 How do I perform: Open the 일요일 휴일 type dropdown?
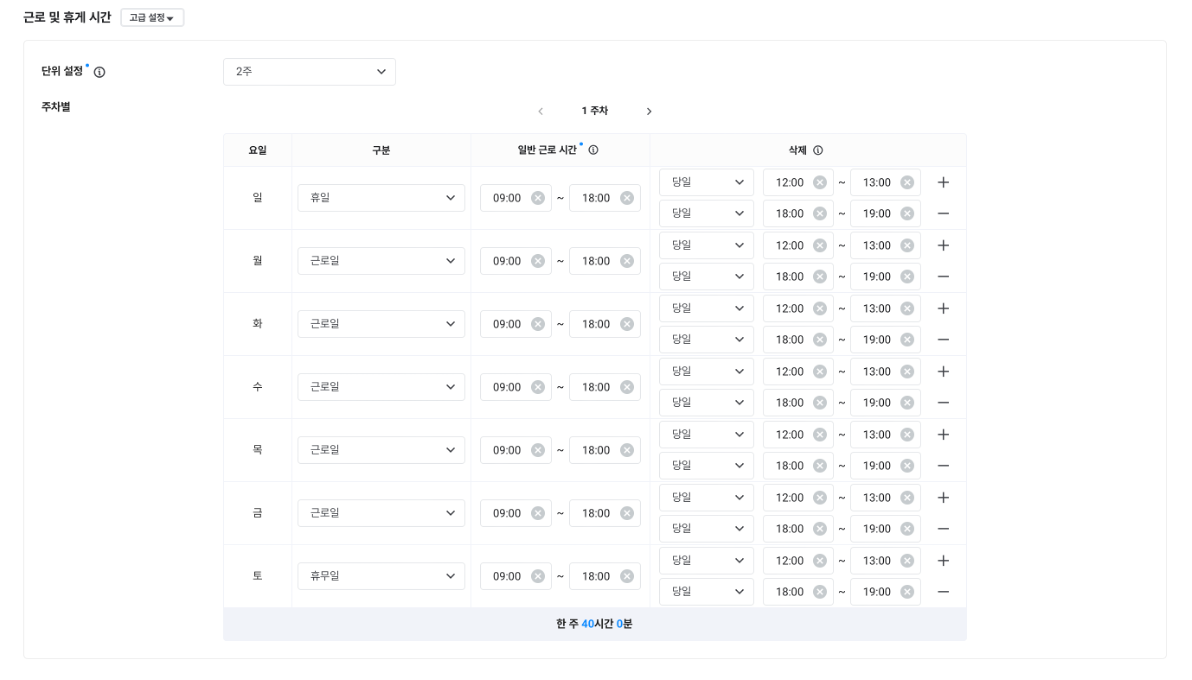[381, 198]
